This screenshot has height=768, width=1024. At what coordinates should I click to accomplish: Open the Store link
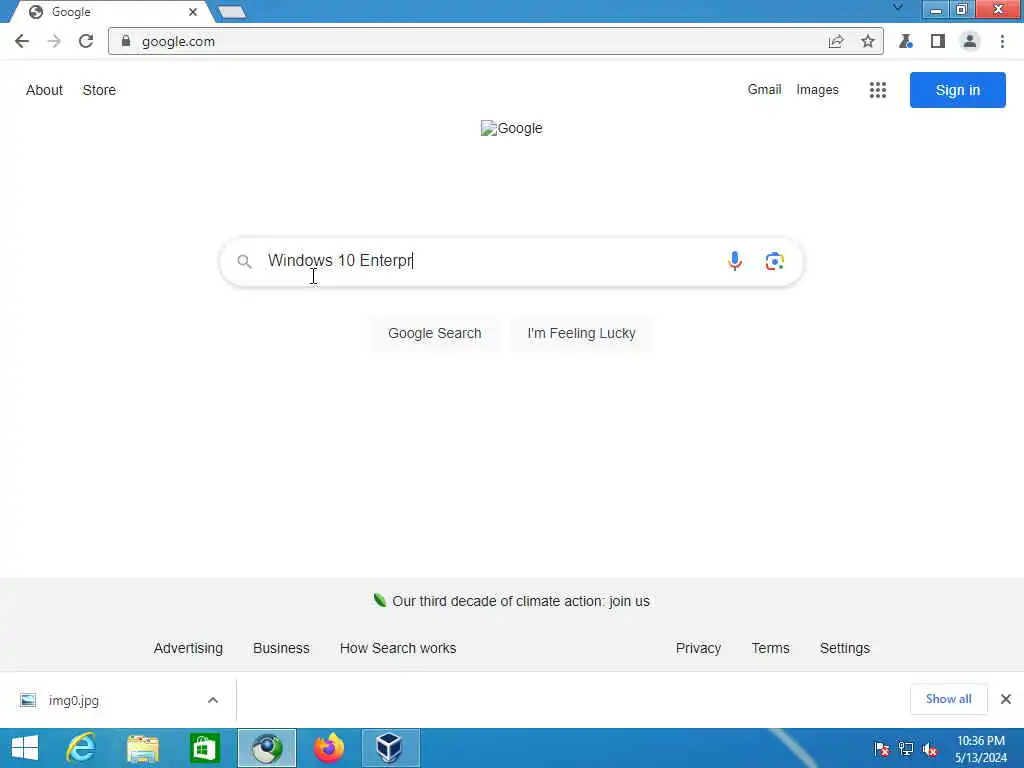(x=99, y=90)
